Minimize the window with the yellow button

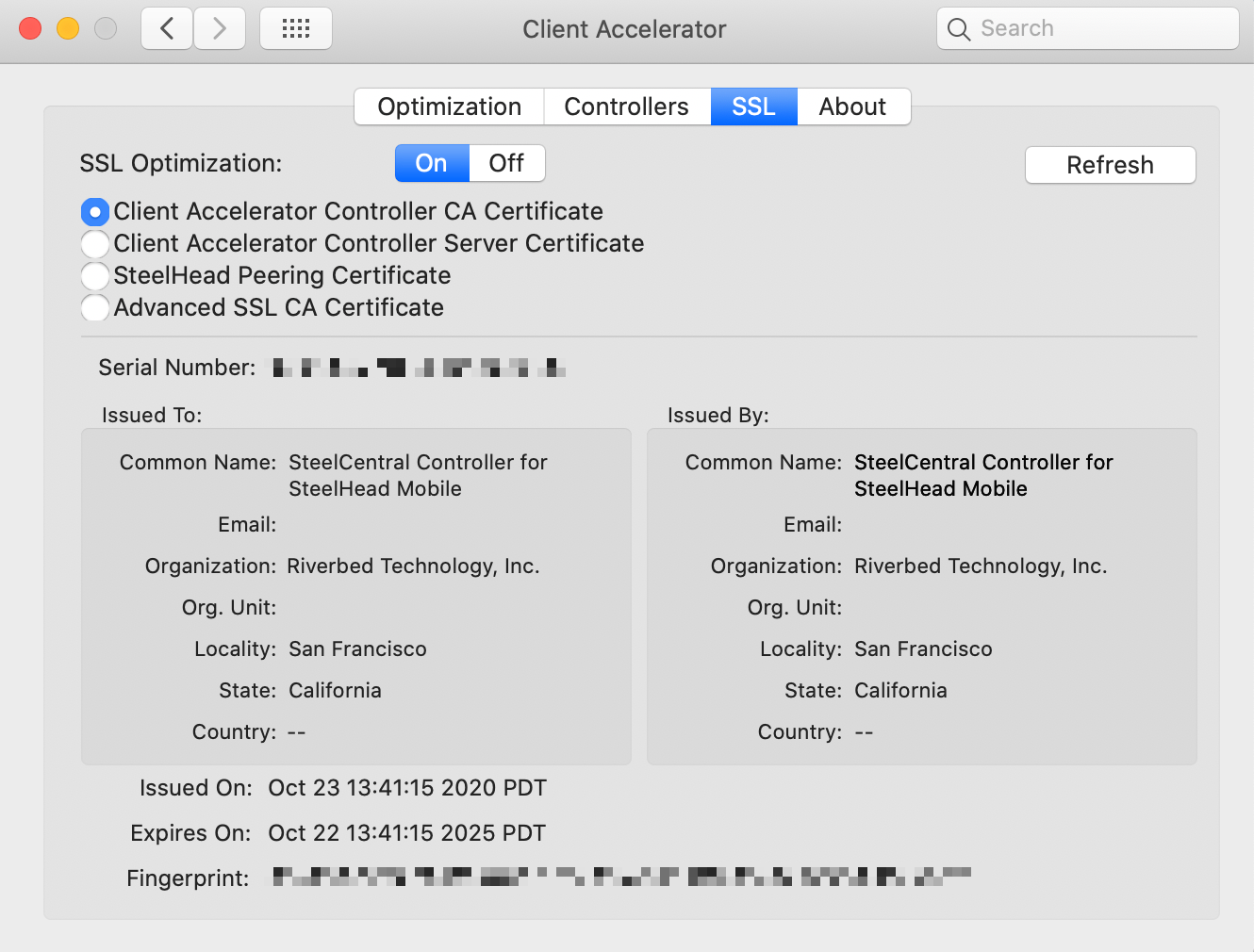pyautogui.click(x=68, y=28)
